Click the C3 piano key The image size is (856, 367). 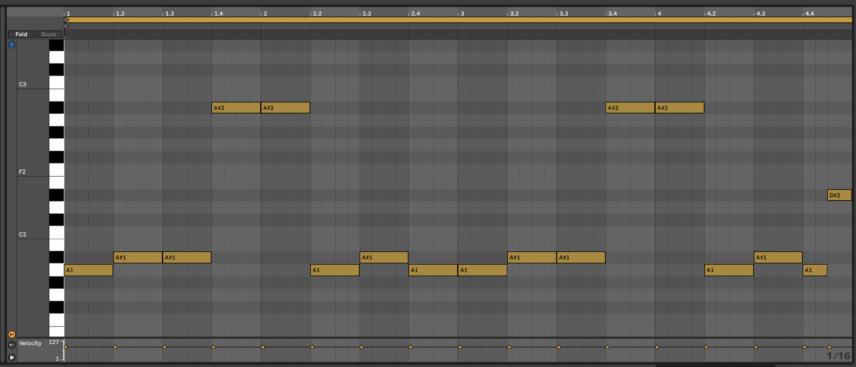point(56,82)
